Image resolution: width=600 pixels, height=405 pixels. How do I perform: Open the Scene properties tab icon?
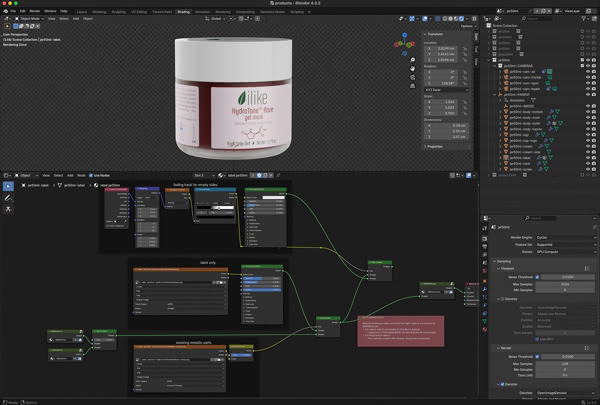coord(485,263)
